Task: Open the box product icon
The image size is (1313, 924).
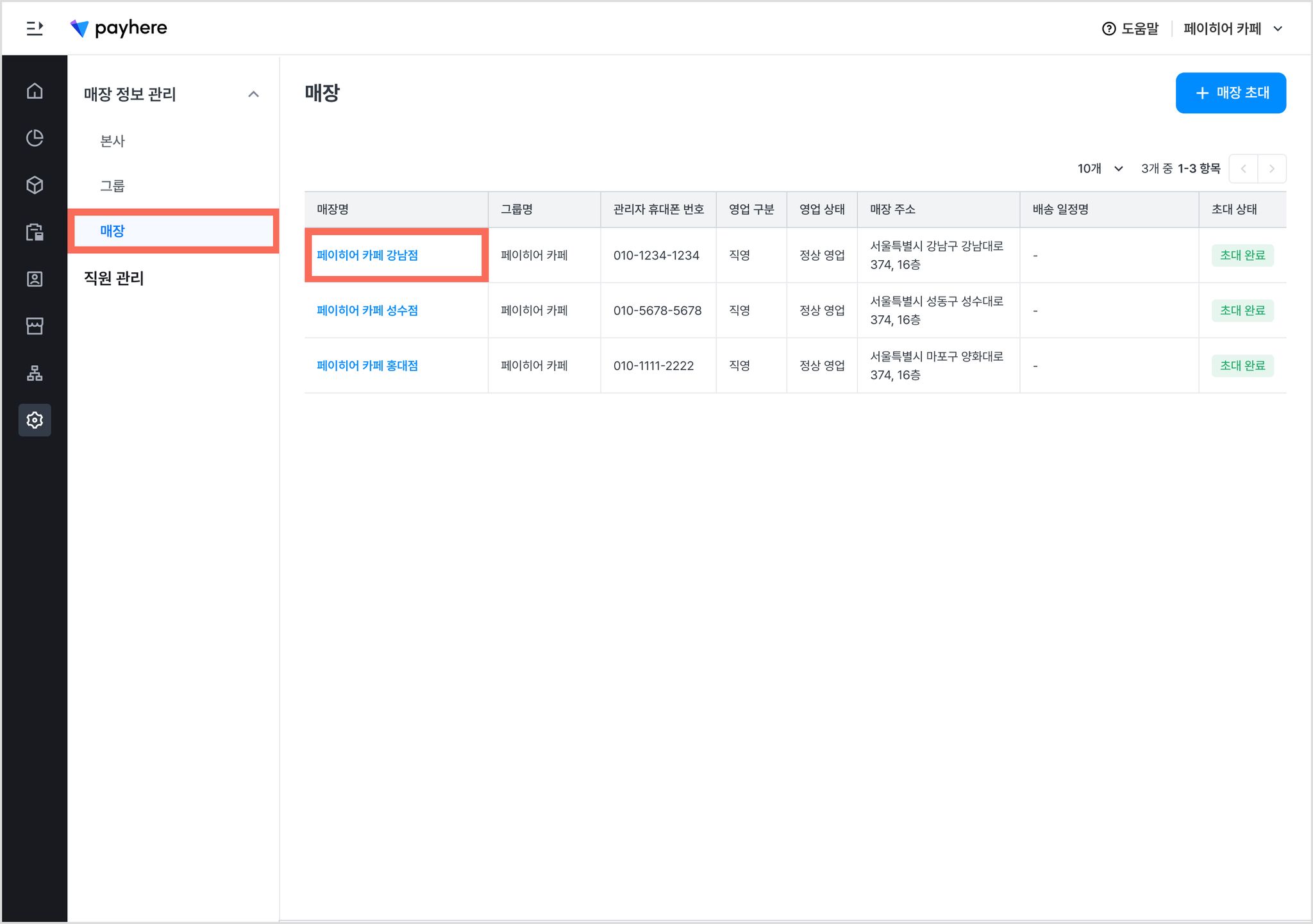Action: coord(35,185)
